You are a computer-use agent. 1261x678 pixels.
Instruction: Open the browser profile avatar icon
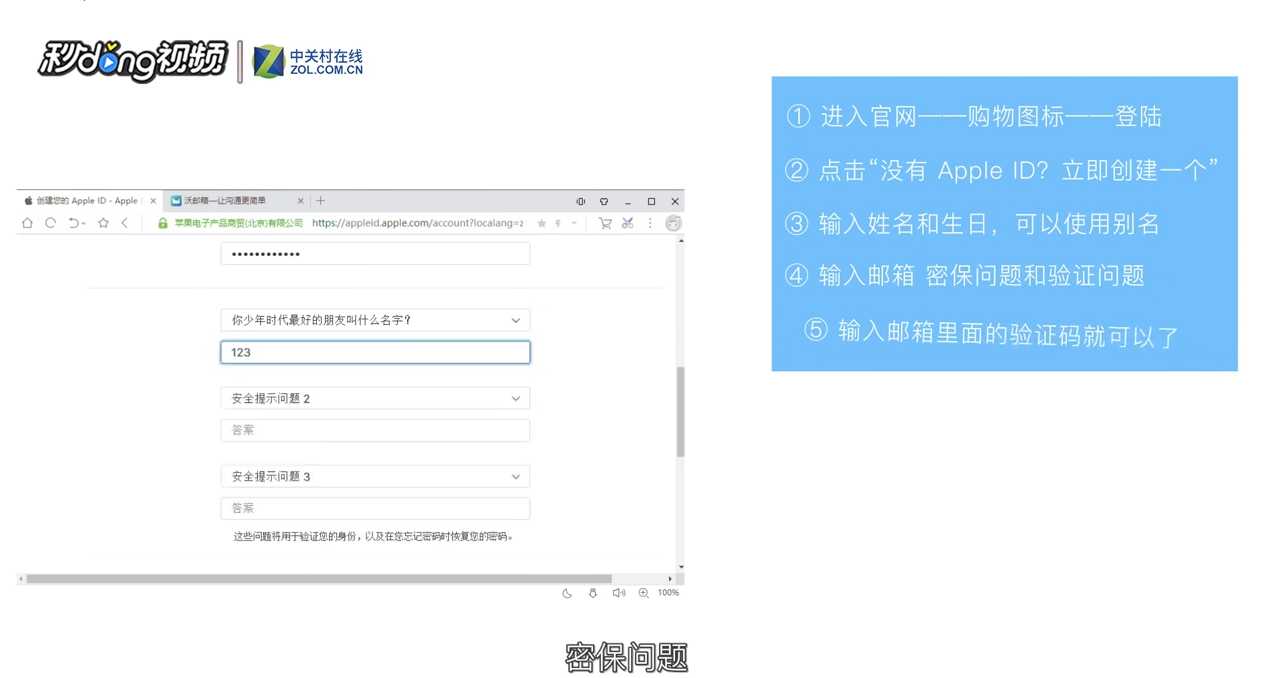click(673, 223)
